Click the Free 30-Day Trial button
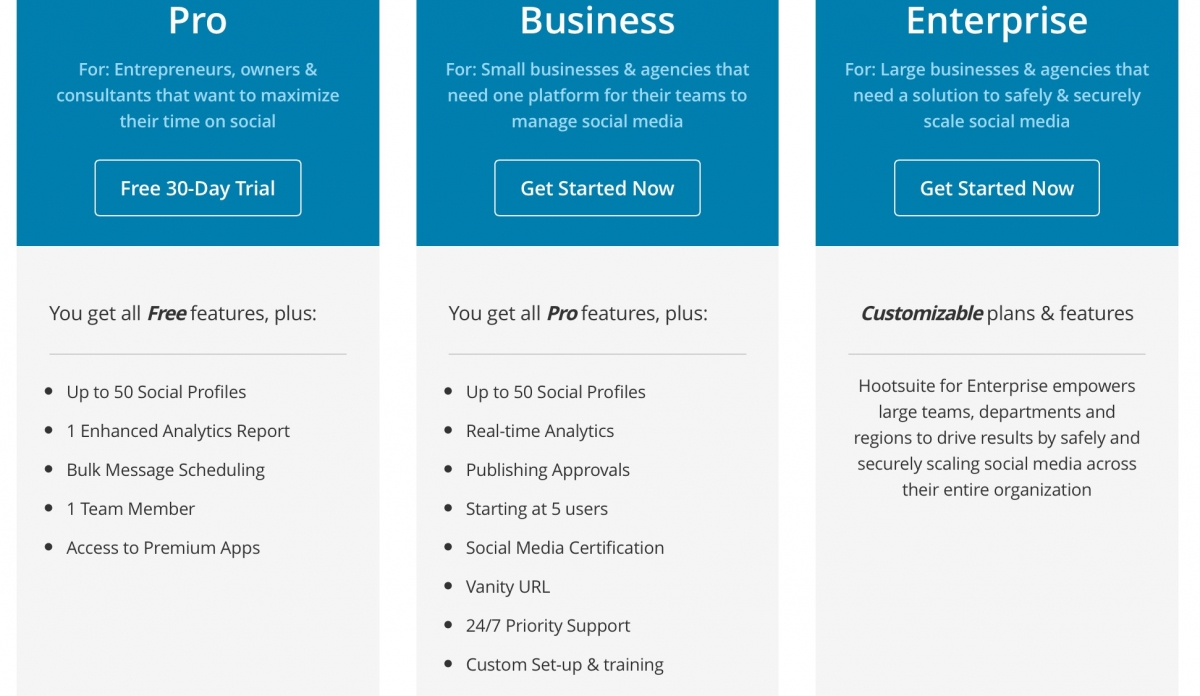 (197, 187)
